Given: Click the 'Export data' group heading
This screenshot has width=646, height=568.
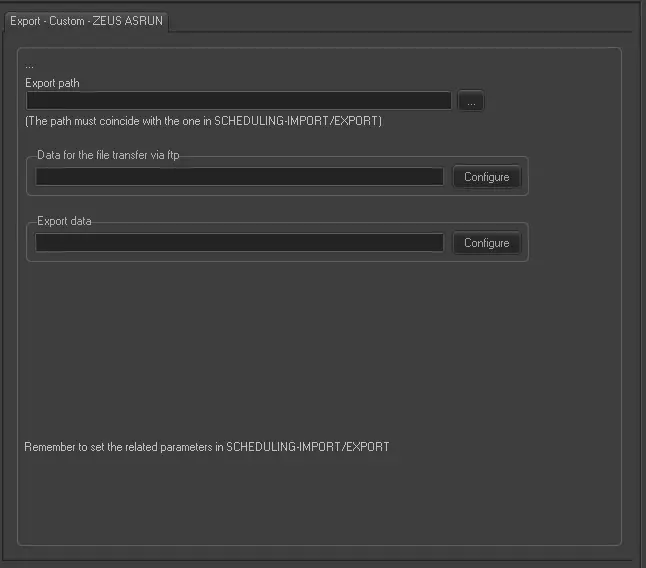Looking at the screenshot, I should point(64,221).
